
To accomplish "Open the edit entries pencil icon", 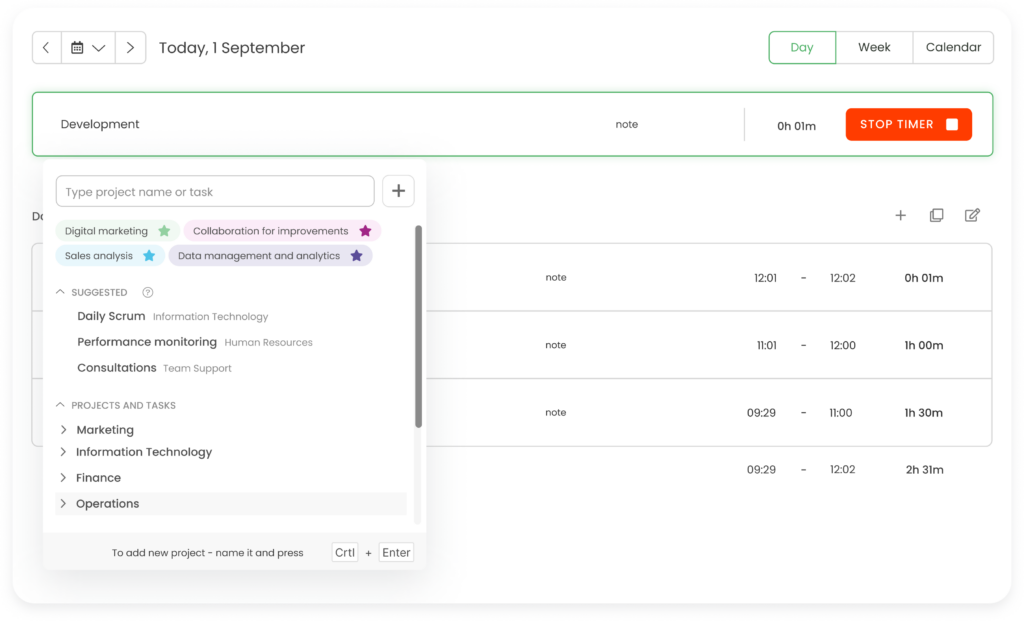I will [x=972, y=215].
